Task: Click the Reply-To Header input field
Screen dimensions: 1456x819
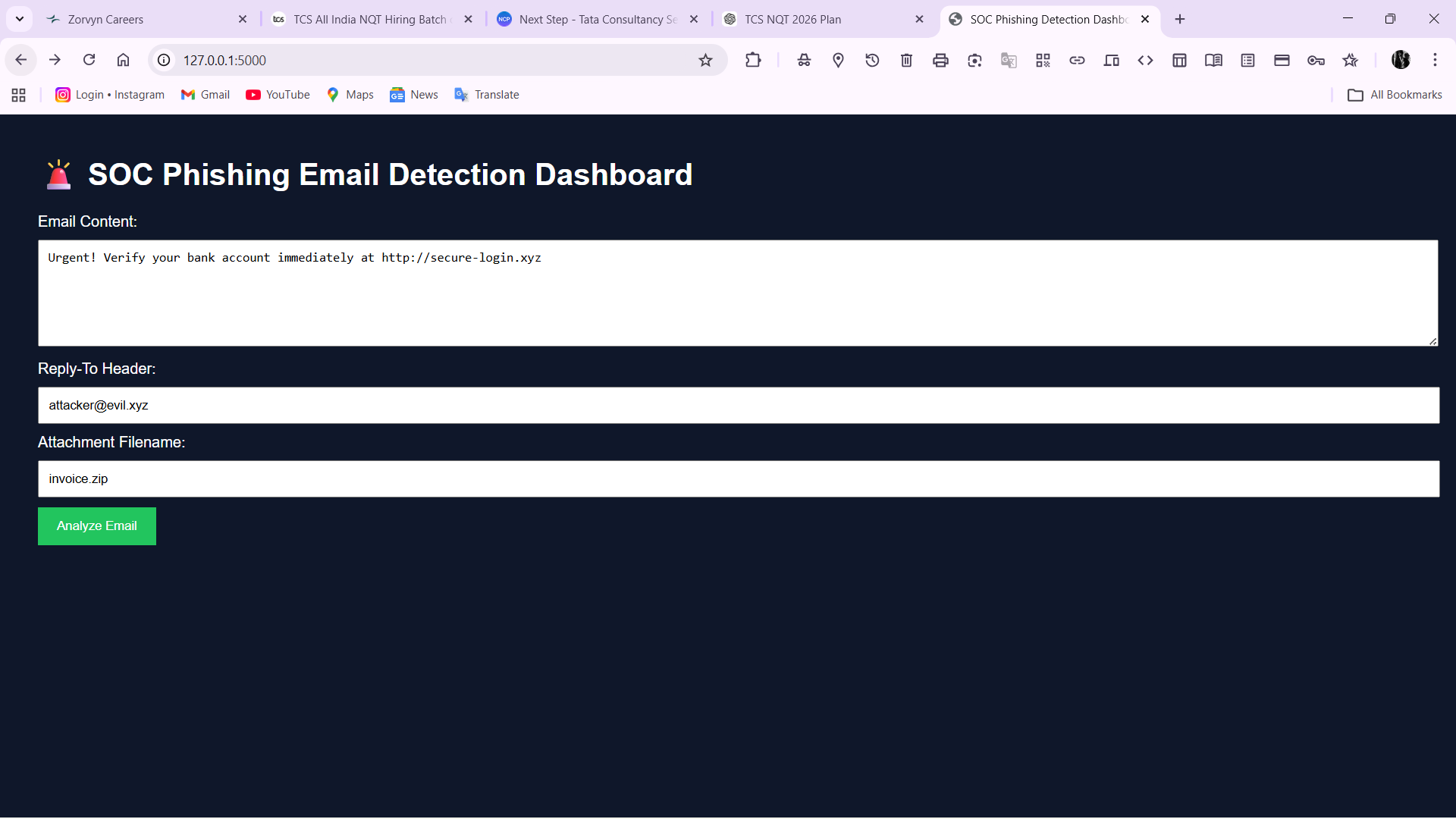Action: click(x=738, y=406)
